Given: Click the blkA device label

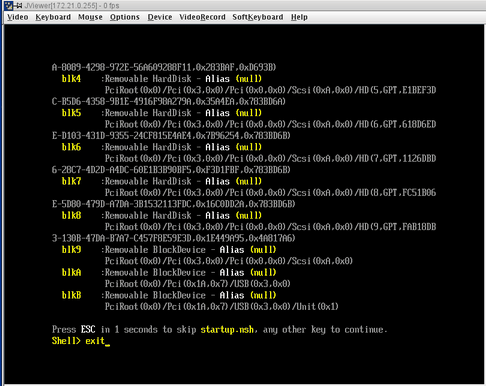Looking at the screenshot, I should [x=71, y=273].
